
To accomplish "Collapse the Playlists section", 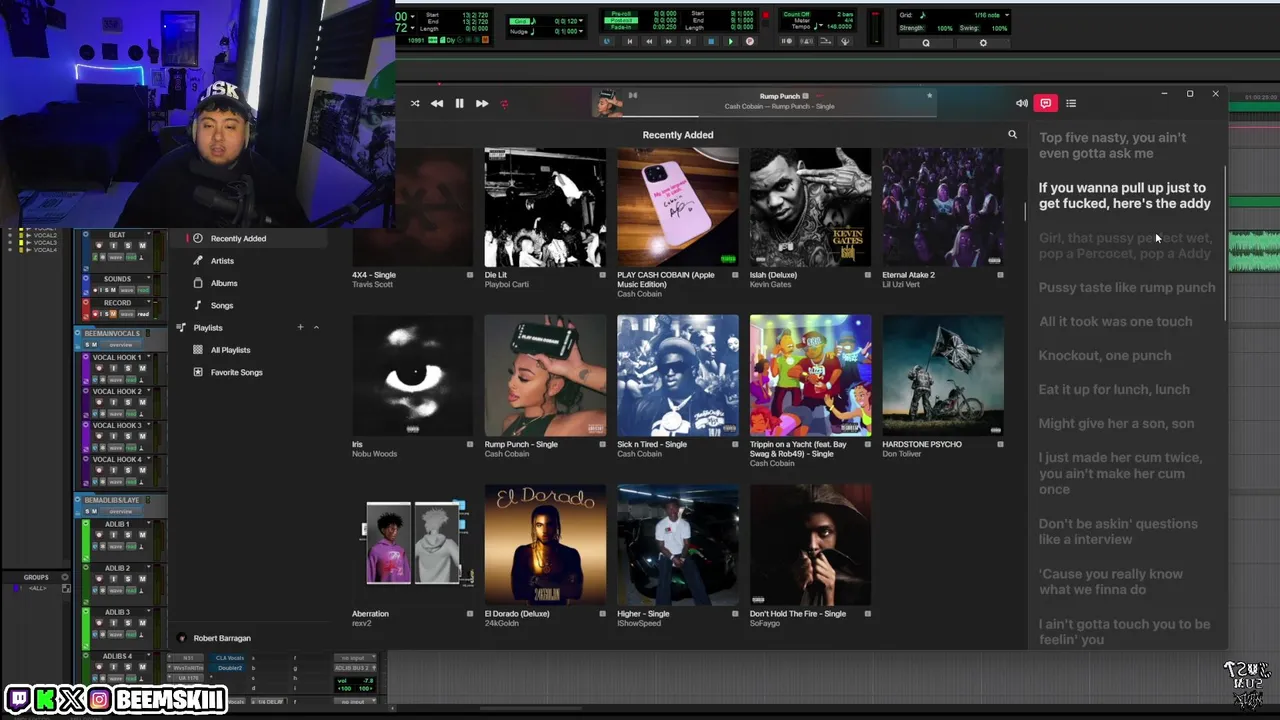I will pyautogui.click(x=316, y=327).
